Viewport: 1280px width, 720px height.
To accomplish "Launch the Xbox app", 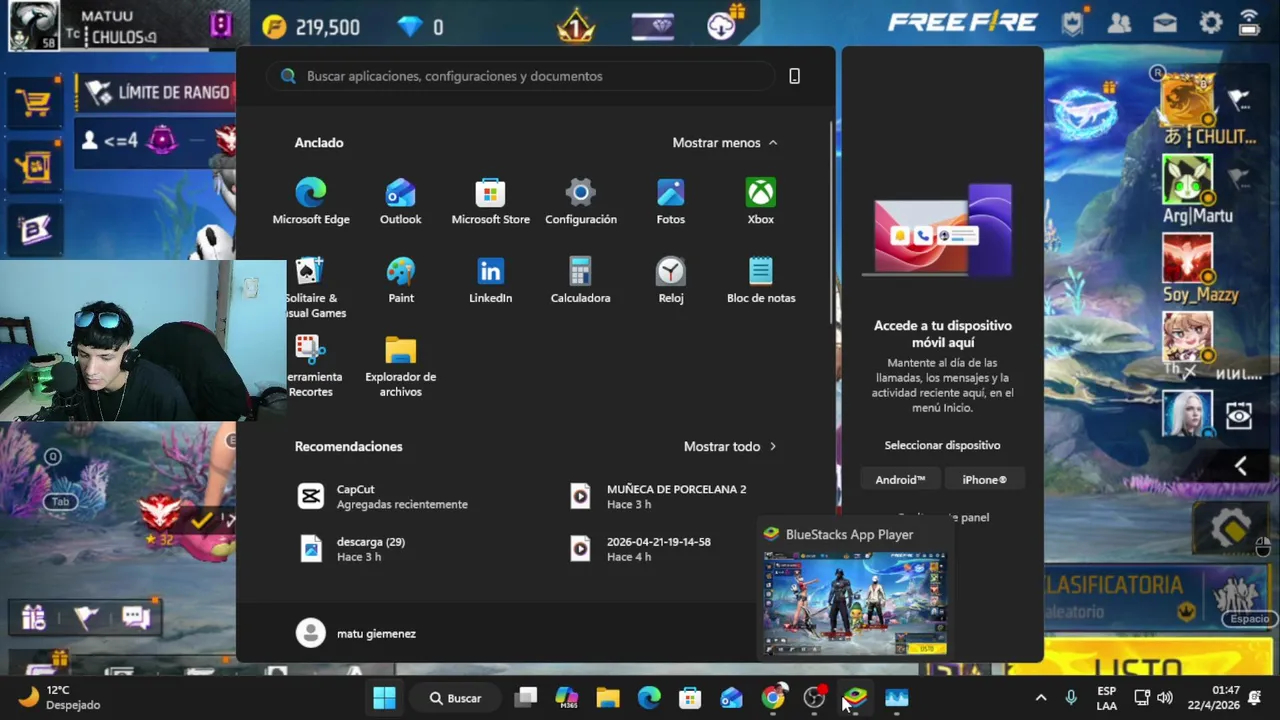I will coord(760,201).
